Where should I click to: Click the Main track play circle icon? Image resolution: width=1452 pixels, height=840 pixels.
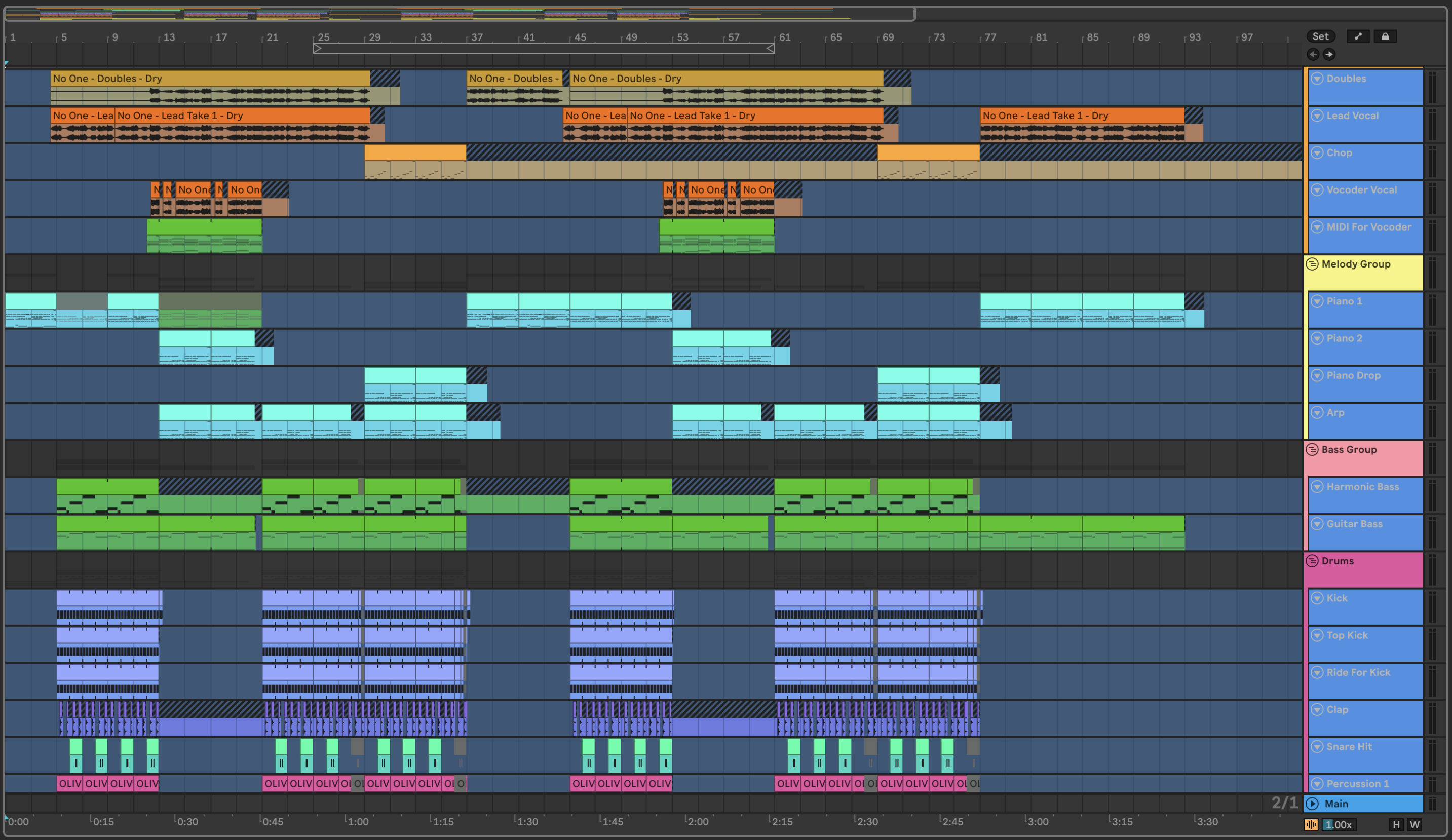(x=1313, y=803)
